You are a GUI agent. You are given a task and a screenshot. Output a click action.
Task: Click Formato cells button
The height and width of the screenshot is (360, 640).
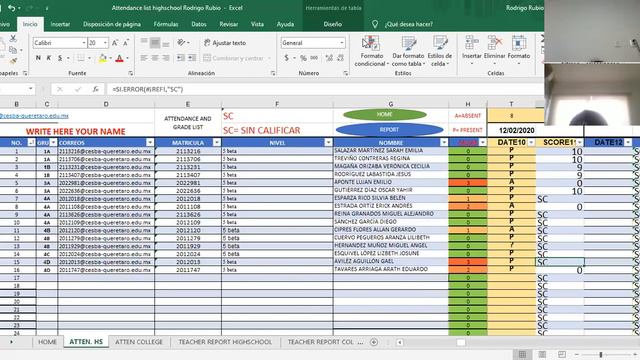tap(519, 50)
